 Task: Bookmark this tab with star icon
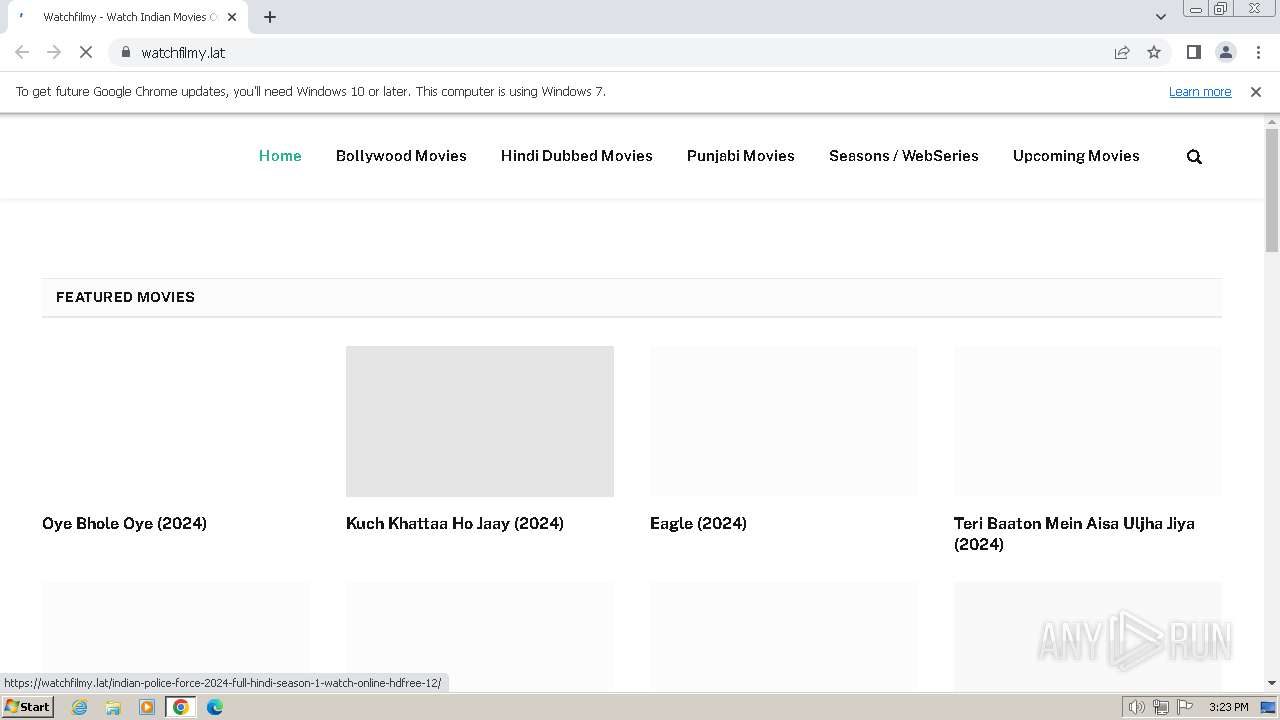1154,52
